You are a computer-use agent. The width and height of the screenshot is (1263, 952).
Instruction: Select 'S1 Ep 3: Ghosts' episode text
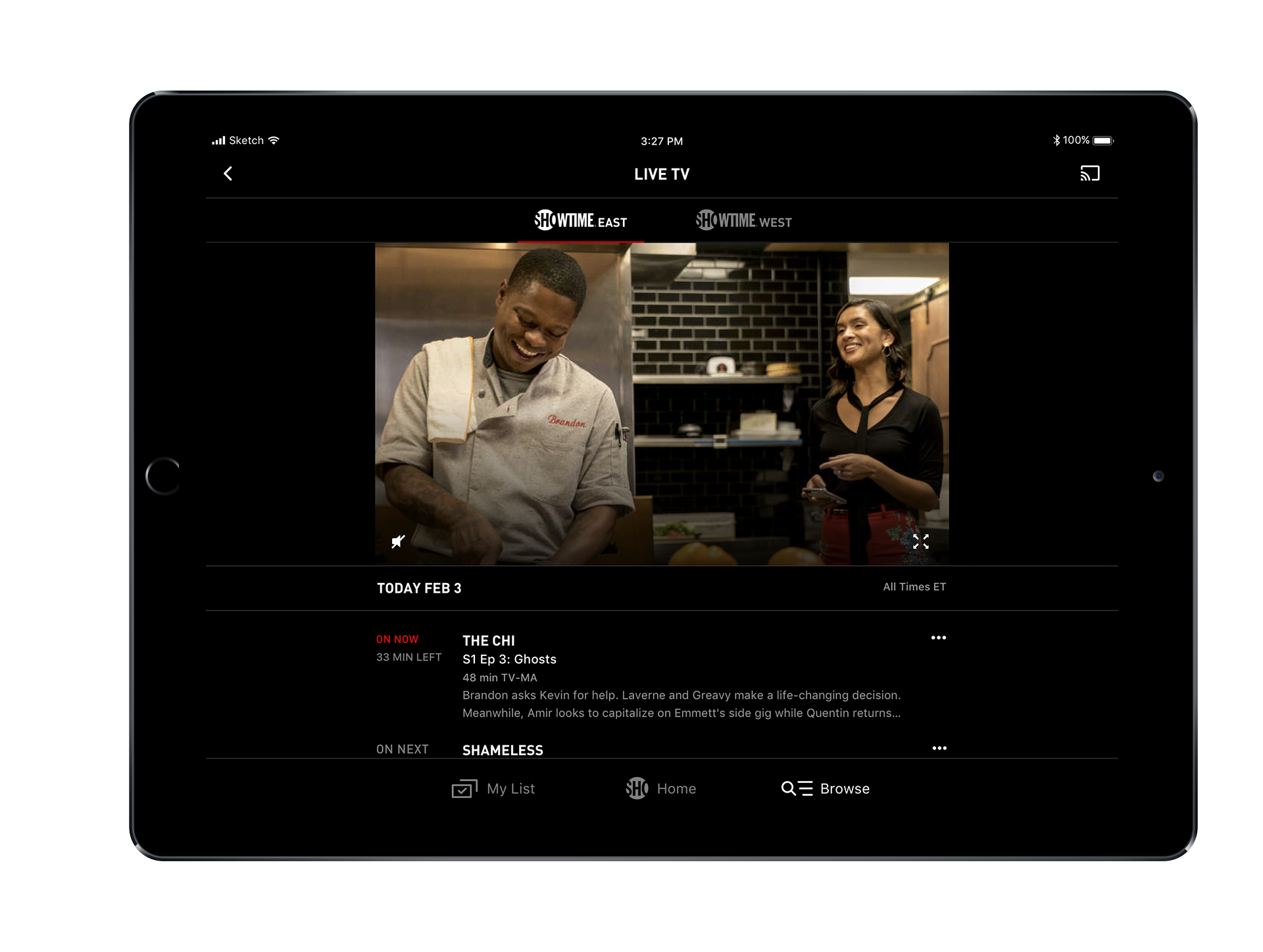509,659
